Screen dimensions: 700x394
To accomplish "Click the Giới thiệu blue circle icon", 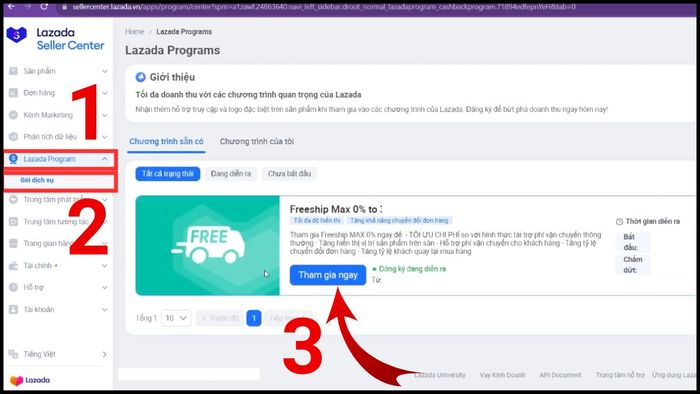I will tap(141, 77).
